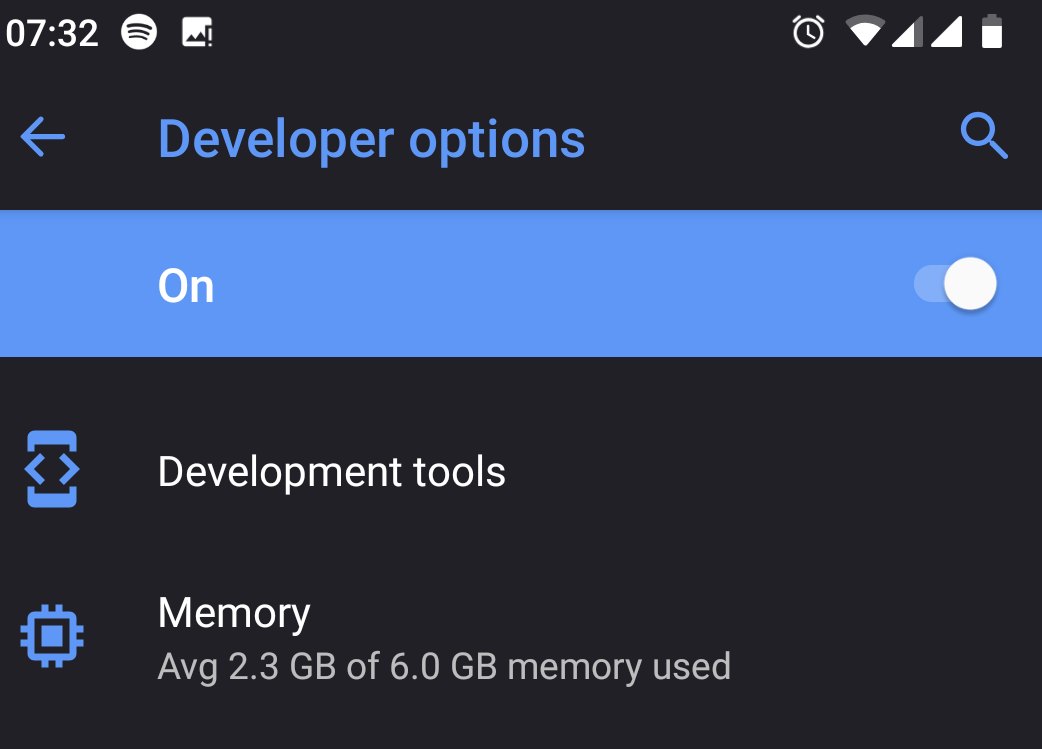Tap the alarm clock status icon

[x=808, y=33]
